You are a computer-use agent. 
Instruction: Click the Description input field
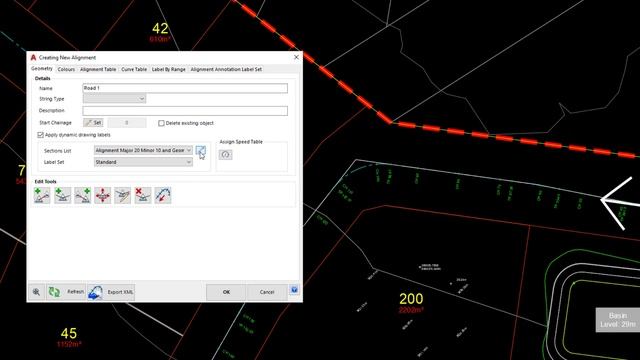click(x=185, y=111)
